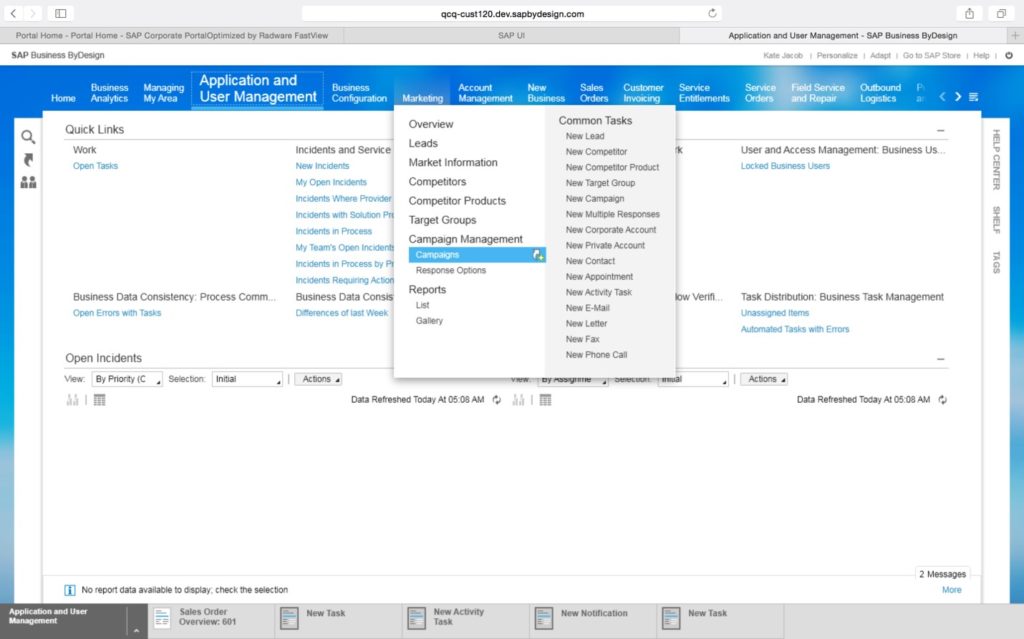Click the Open Tasks link under Work
This screenshot has width=1024, height=639.
pyautogui.click(x=95, y=166)
